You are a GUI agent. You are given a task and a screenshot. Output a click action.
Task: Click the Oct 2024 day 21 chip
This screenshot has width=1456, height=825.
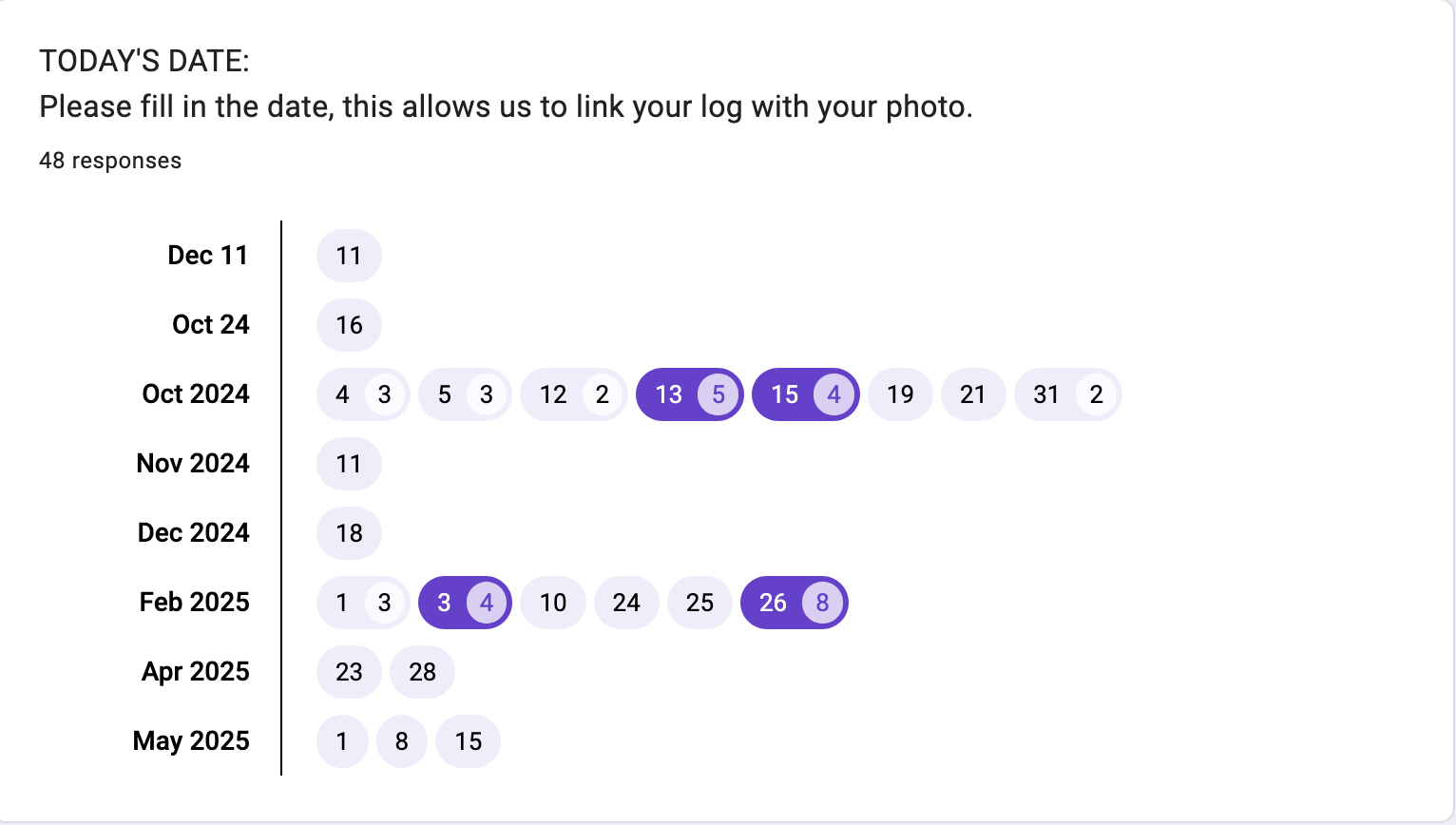(972, 394)
